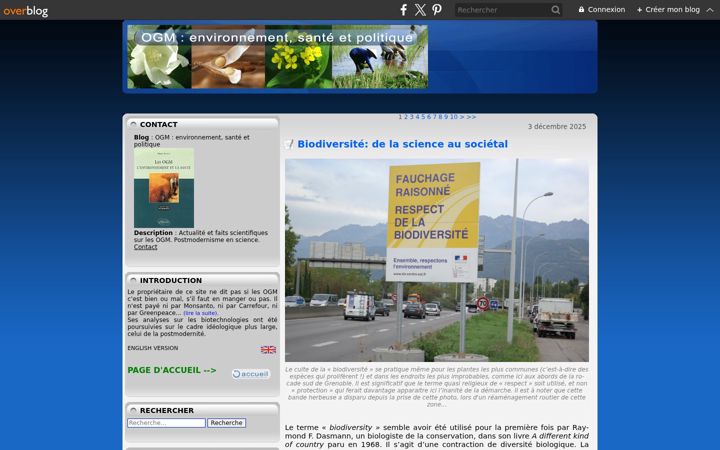The height and width of the screenshot is (450, 720).
Task: Share on X (Twitter) icon
Action: pos(420,10)
